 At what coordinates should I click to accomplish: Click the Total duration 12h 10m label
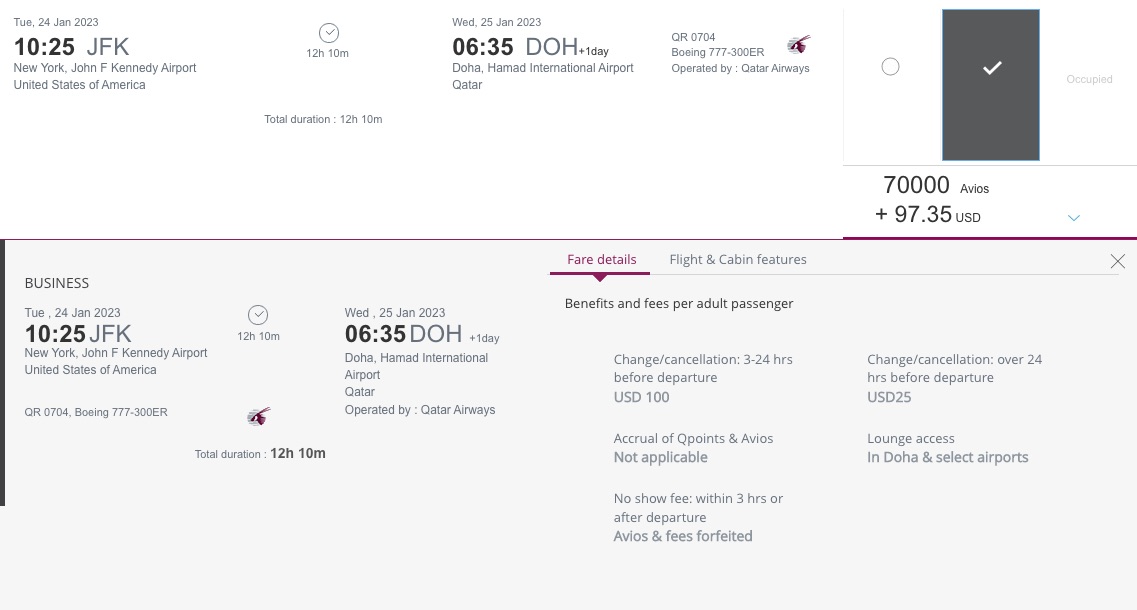coord(323,119)
